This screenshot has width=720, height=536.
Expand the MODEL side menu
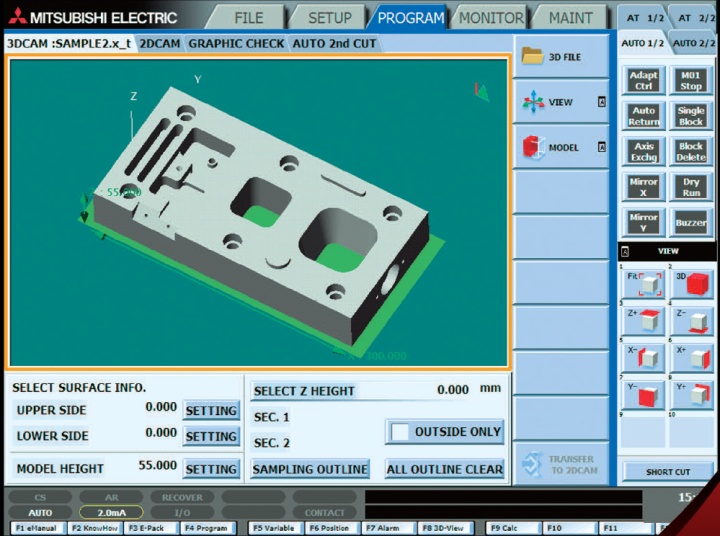[561, 147]
